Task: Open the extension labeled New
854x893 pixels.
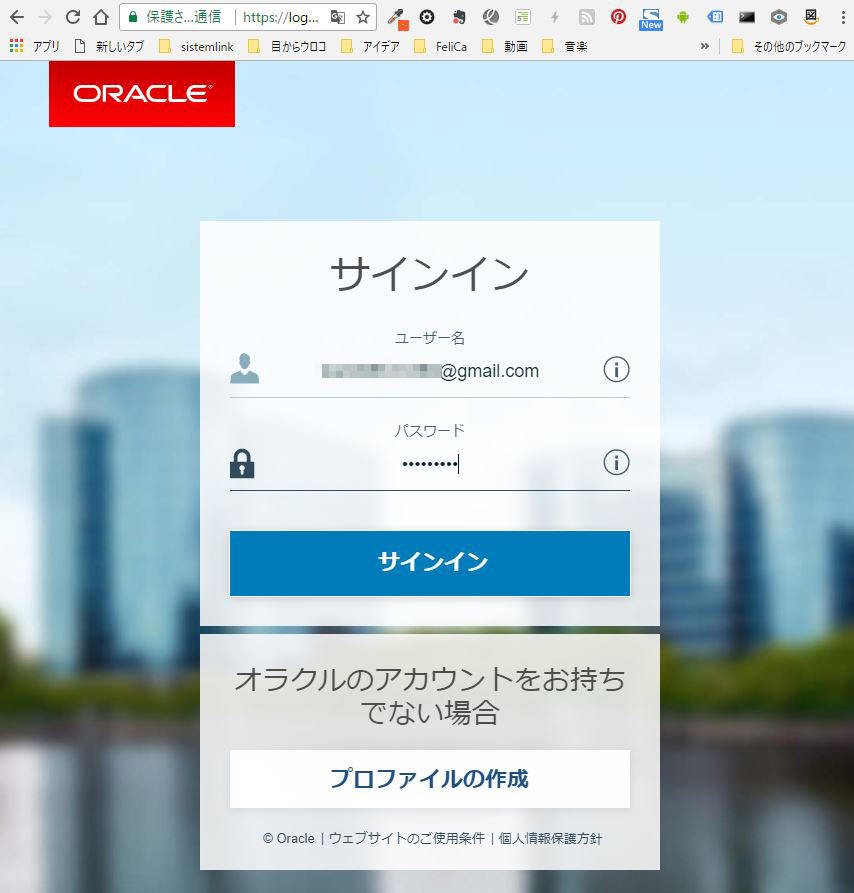Action: [651, 19]
